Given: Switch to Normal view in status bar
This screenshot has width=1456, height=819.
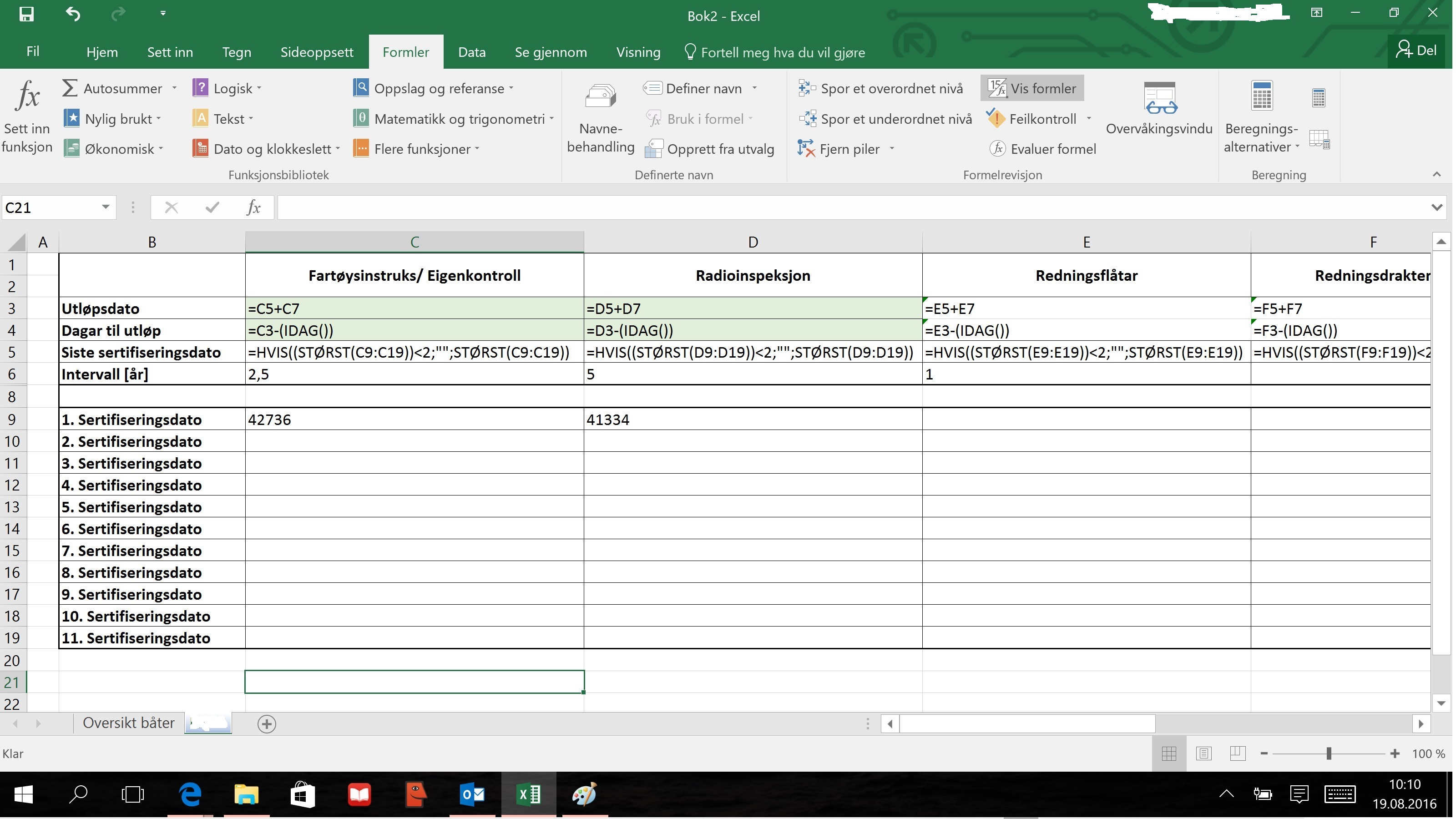Looking at the screenshot, I should 1169,753.
